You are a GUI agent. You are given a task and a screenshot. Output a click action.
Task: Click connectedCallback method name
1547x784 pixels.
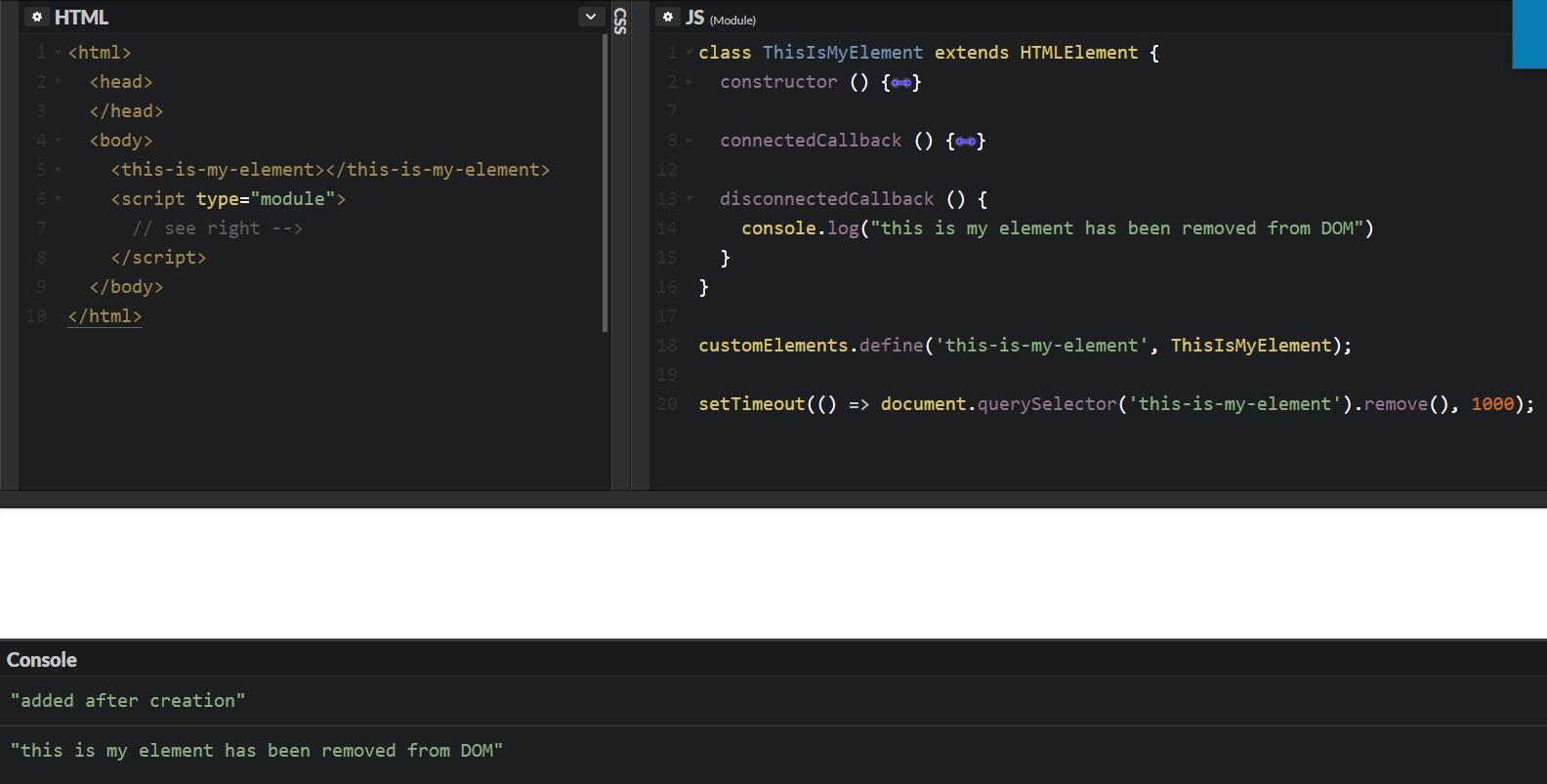[811, 141]
